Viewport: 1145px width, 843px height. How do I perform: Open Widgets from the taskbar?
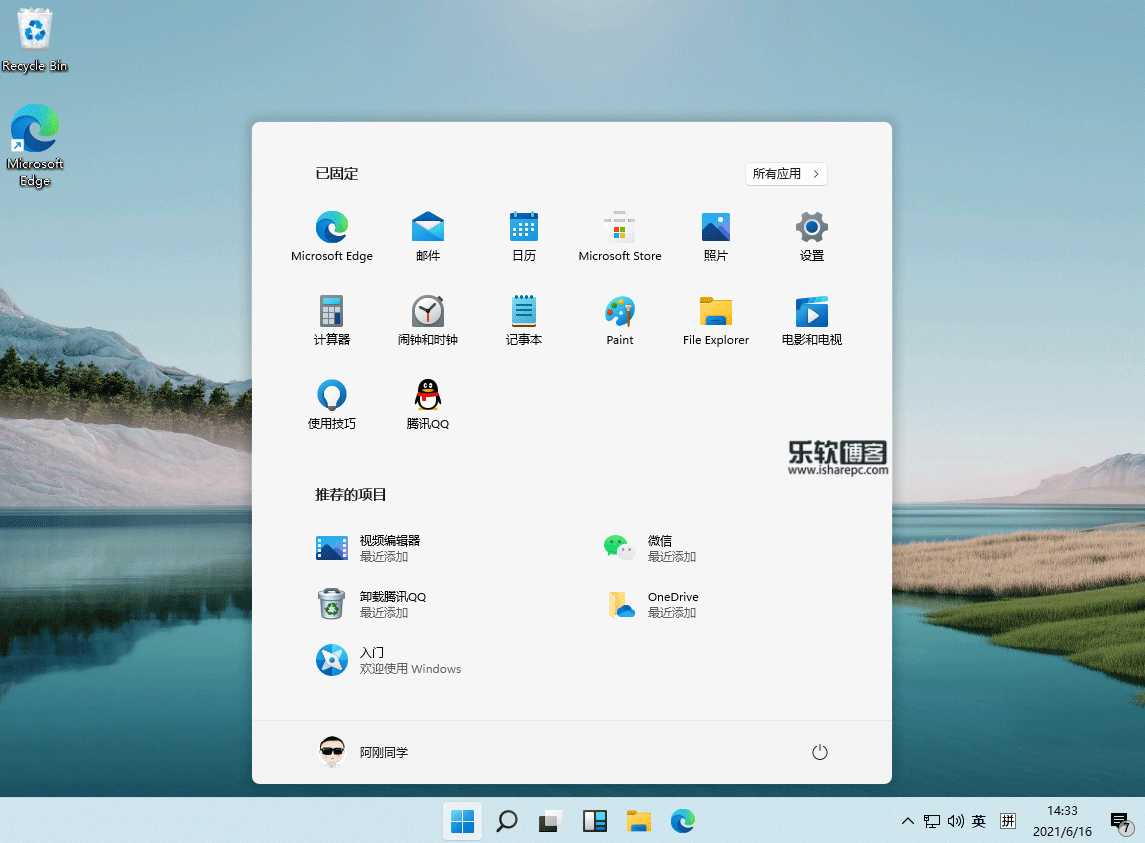595,821
